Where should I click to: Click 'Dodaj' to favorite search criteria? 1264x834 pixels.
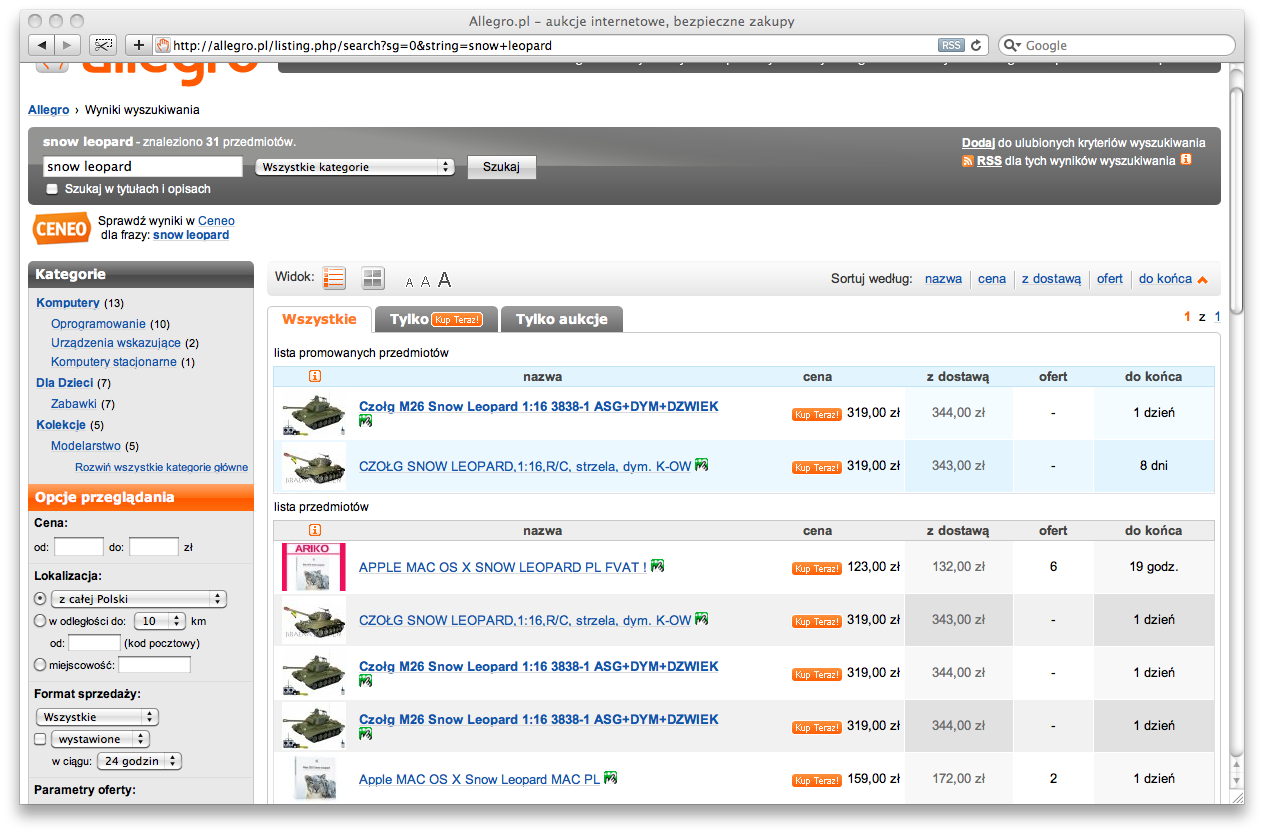tap(979, 143)
